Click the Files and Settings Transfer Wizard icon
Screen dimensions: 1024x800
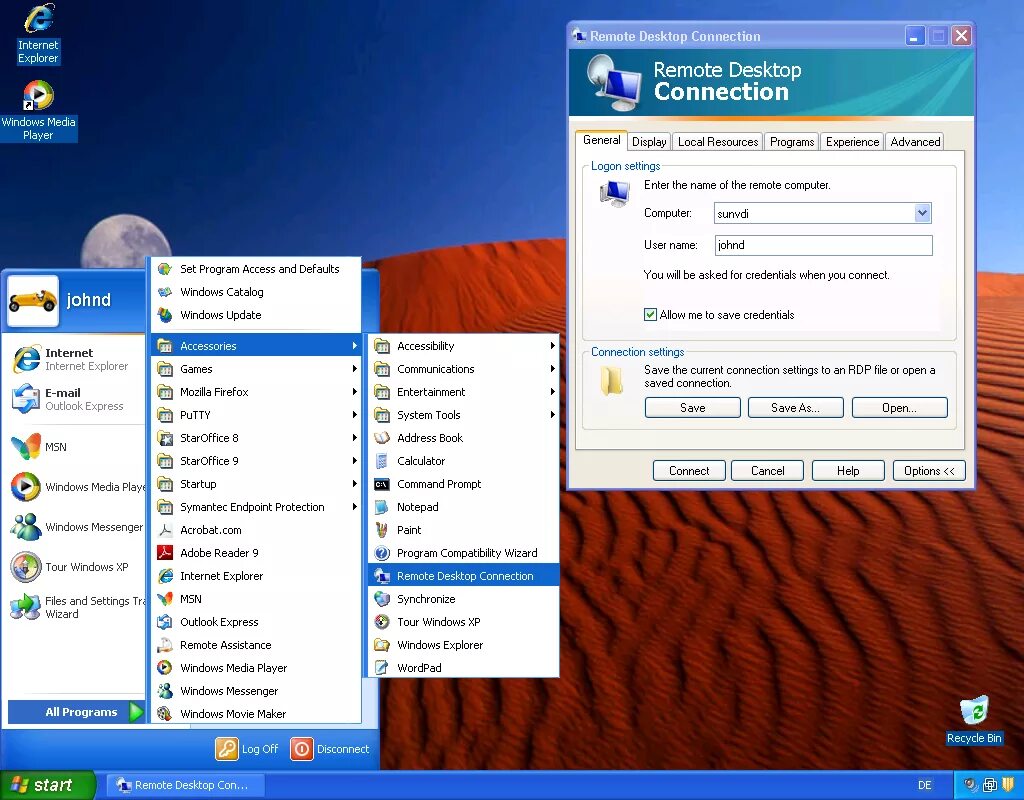click(x=26, y=607)
